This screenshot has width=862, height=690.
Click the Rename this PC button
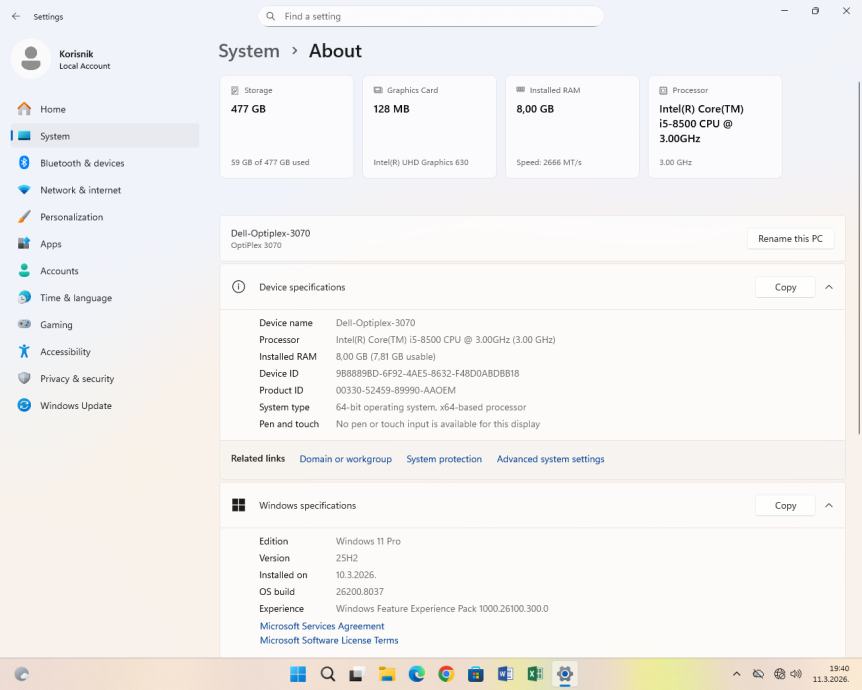[789, 239]
